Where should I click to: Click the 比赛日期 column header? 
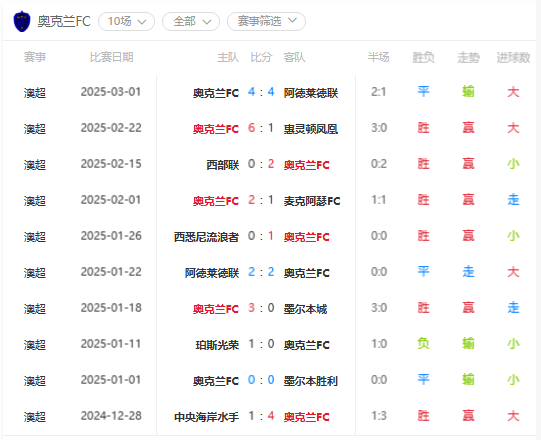[111, 57]
